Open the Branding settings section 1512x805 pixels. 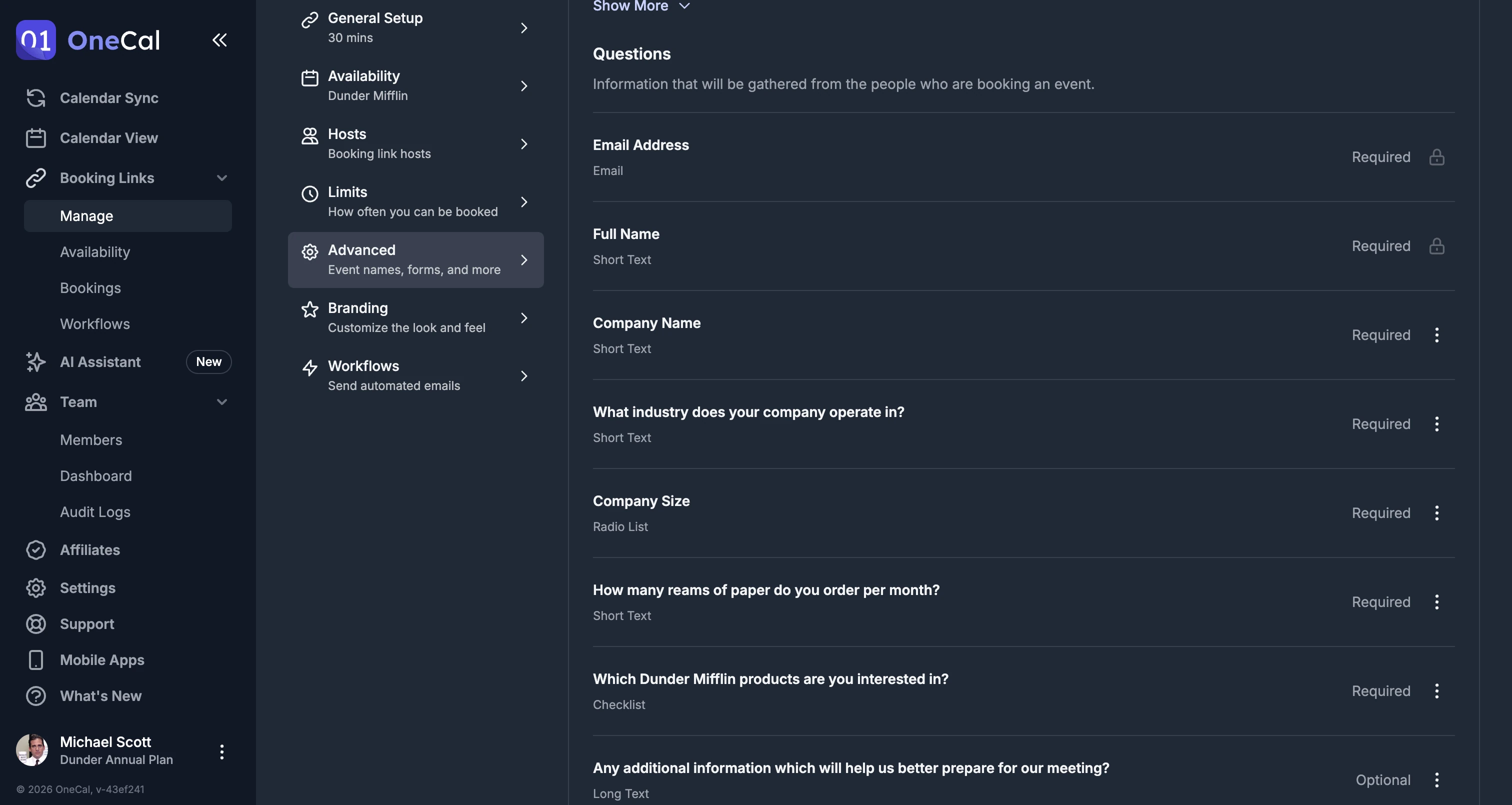(x=415, y=317)
